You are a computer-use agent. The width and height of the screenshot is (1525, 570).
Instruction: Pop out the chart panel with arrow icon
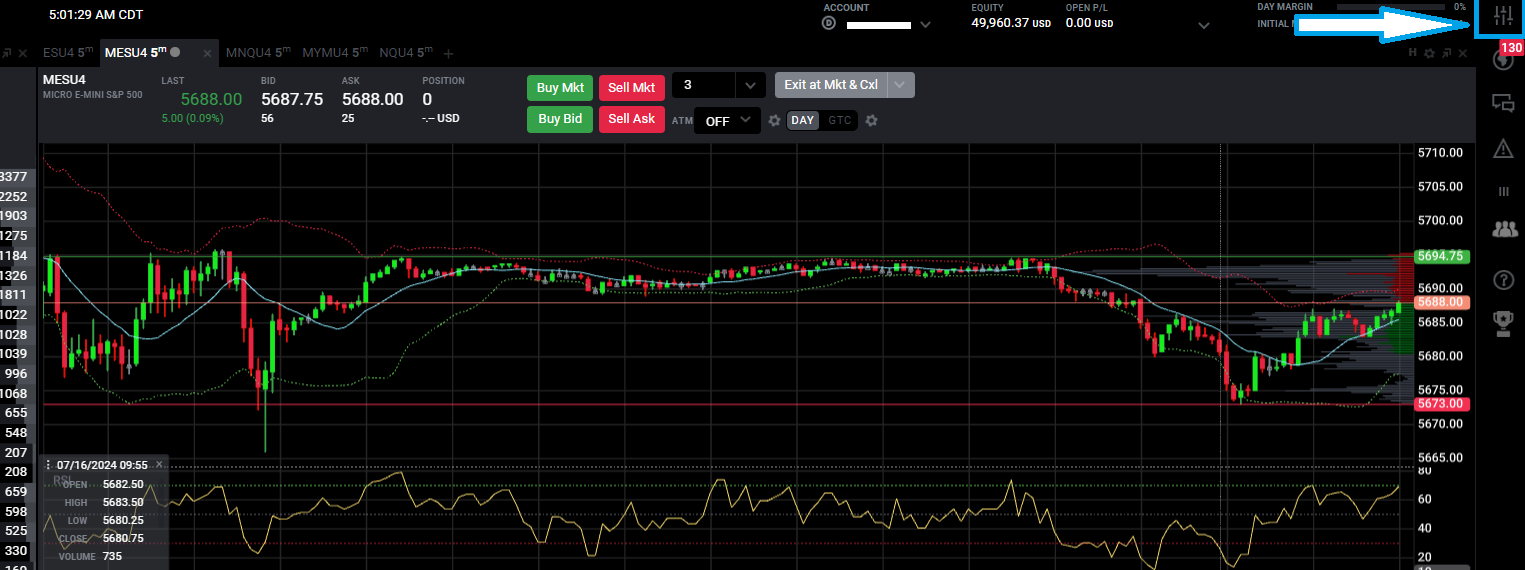click(x=1446, y=53)
